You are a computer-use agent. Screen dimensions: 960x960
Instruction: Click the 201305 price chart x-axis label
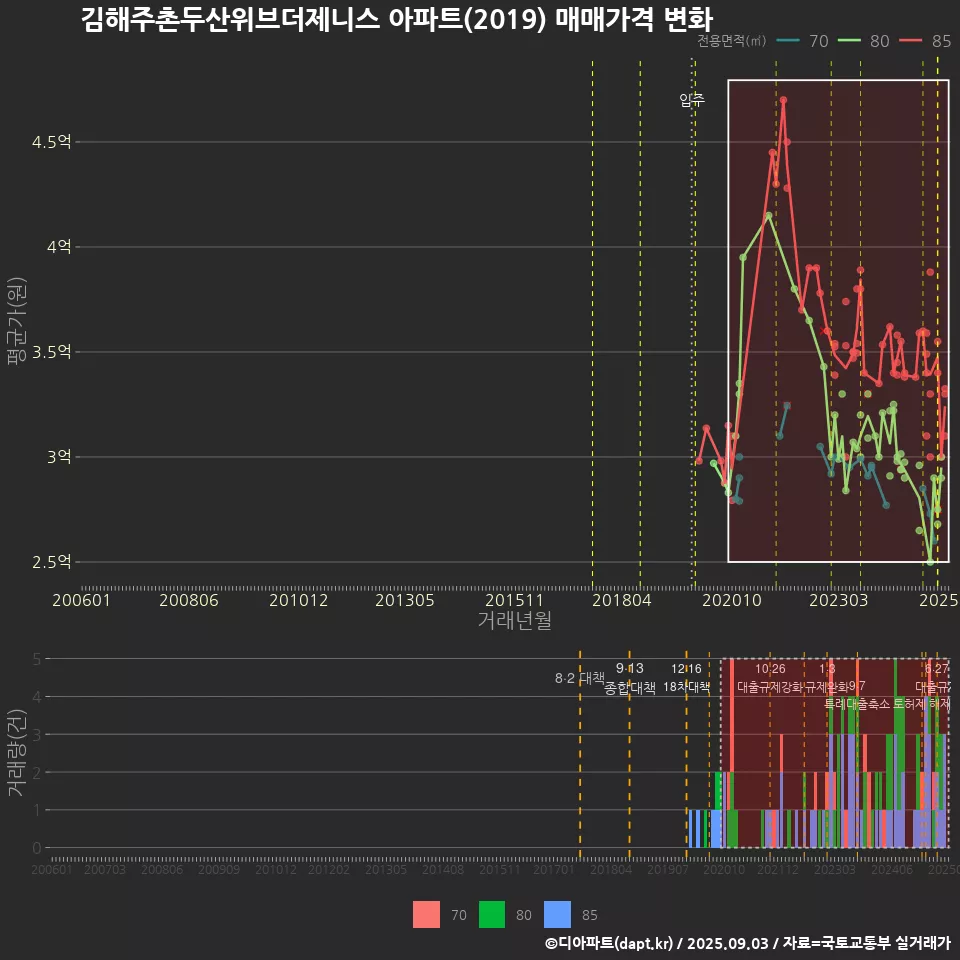405,600
